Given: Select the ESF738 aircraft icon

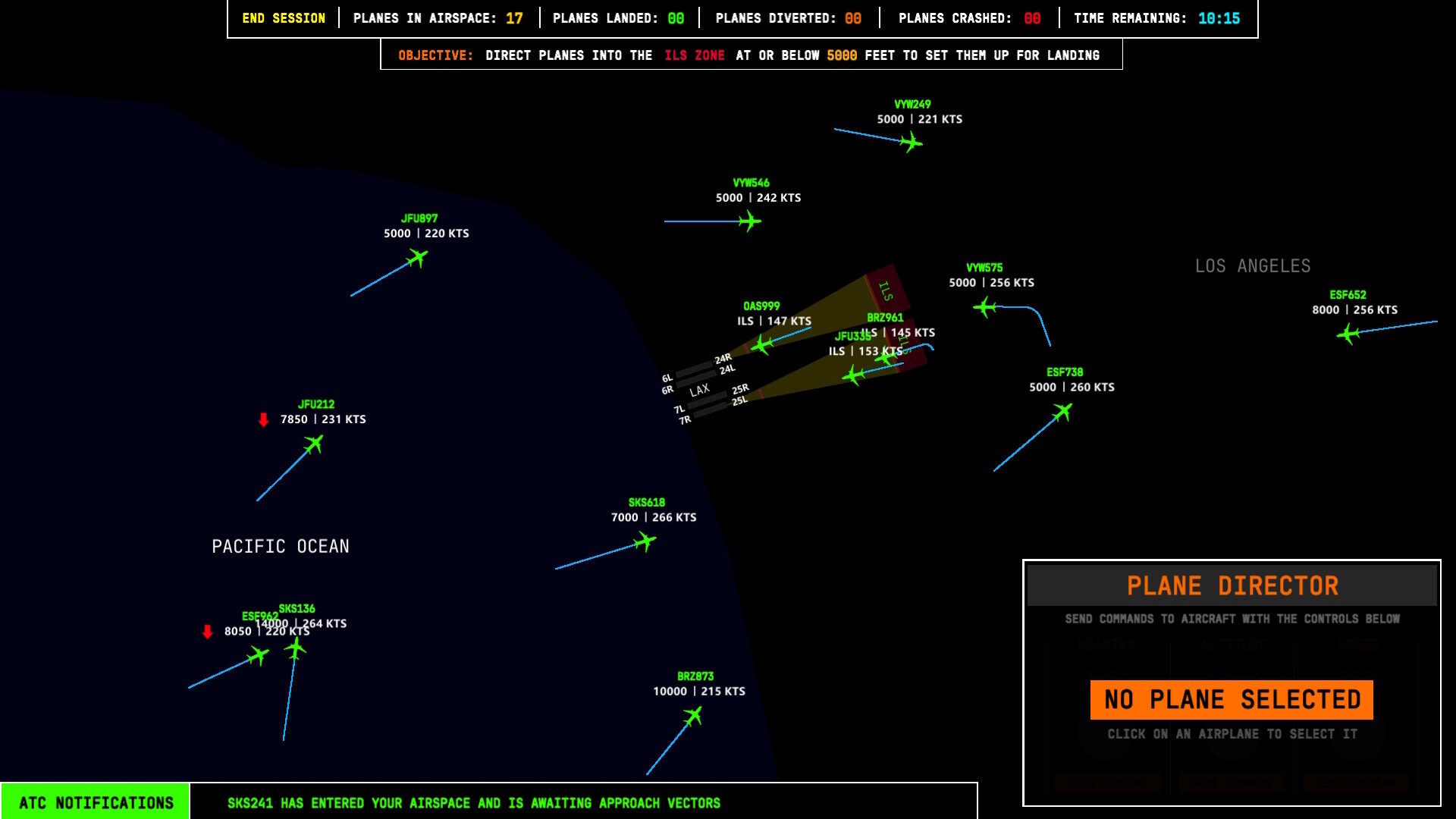Looking at the screenshot, I should pyautogui.click(x=1062, y=412).
